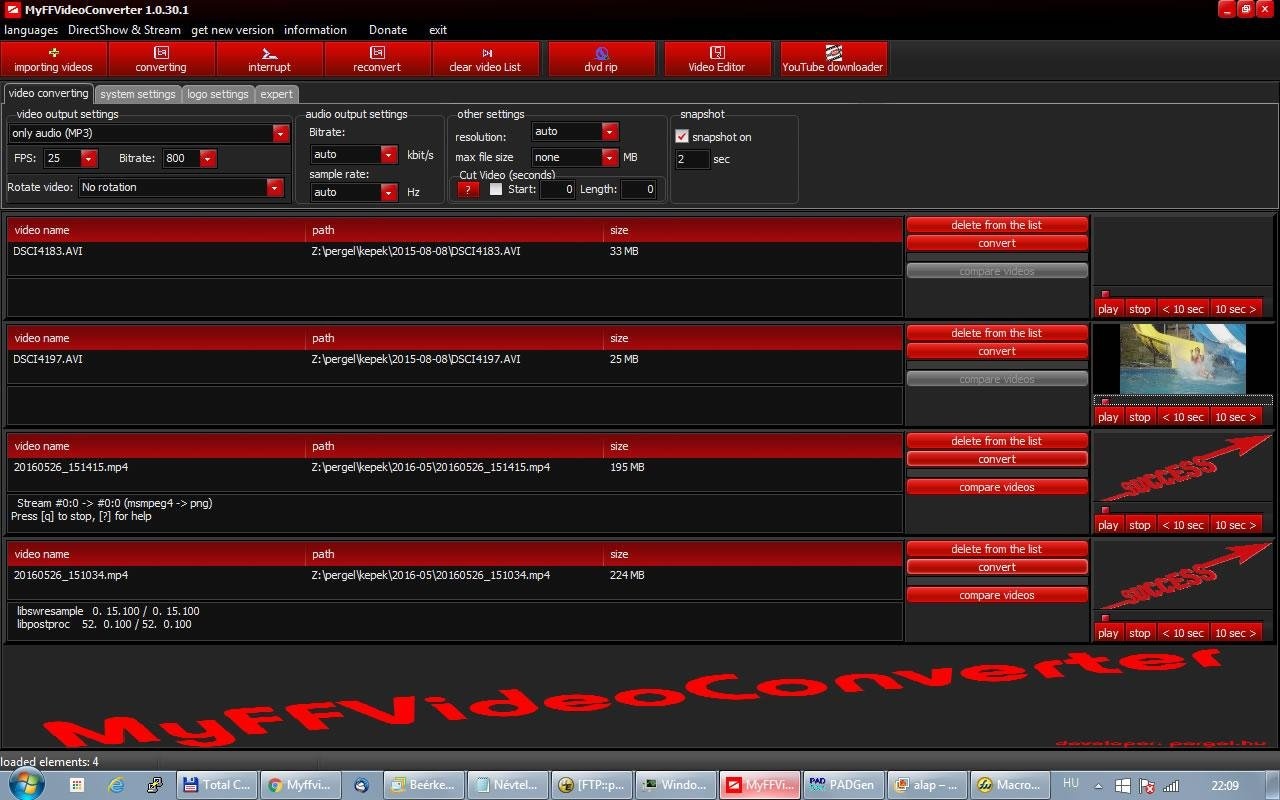Viewport: 1280px width, 800px height.
Task: Open the Chrome Myffvi taskbar item
Action: [301, 785]
